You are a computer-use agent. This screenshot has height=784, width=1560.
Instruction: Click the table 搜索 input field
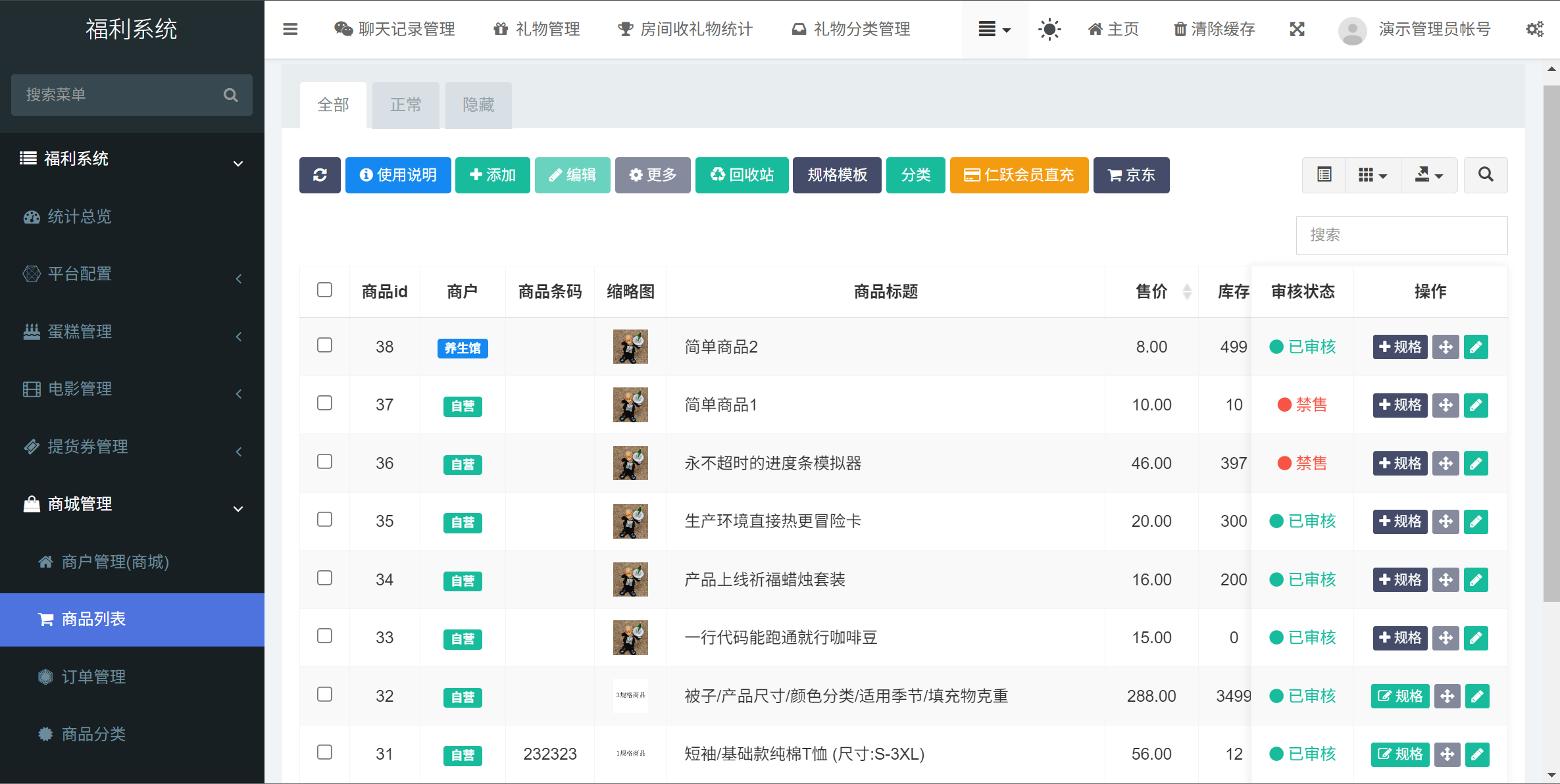tap(1401, 235)
